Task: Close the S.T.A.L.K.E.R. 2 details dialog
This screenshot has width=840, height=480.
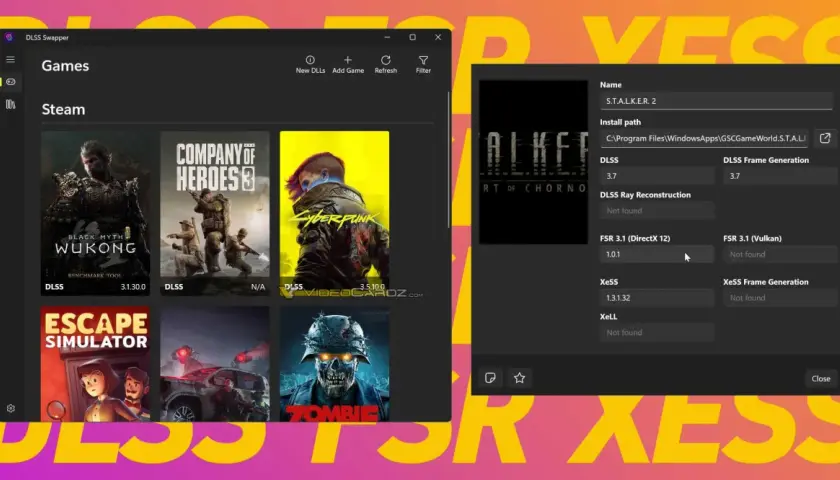Action: click(821, 379)
